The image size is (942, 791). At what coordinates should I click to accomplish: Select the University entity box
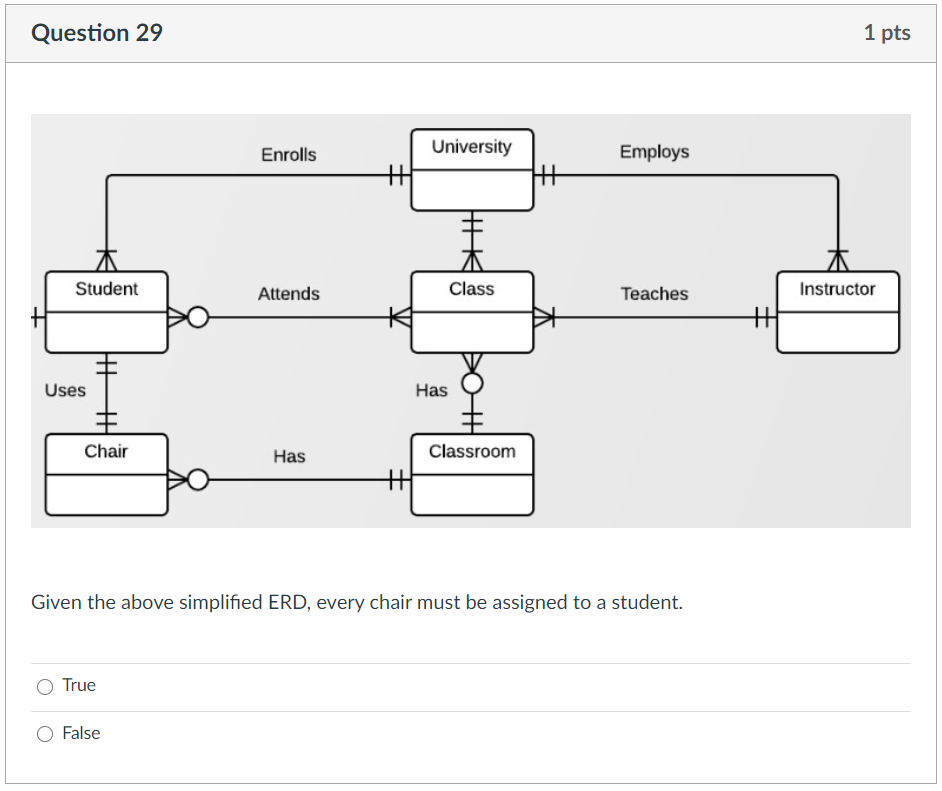tap(472, 170)
